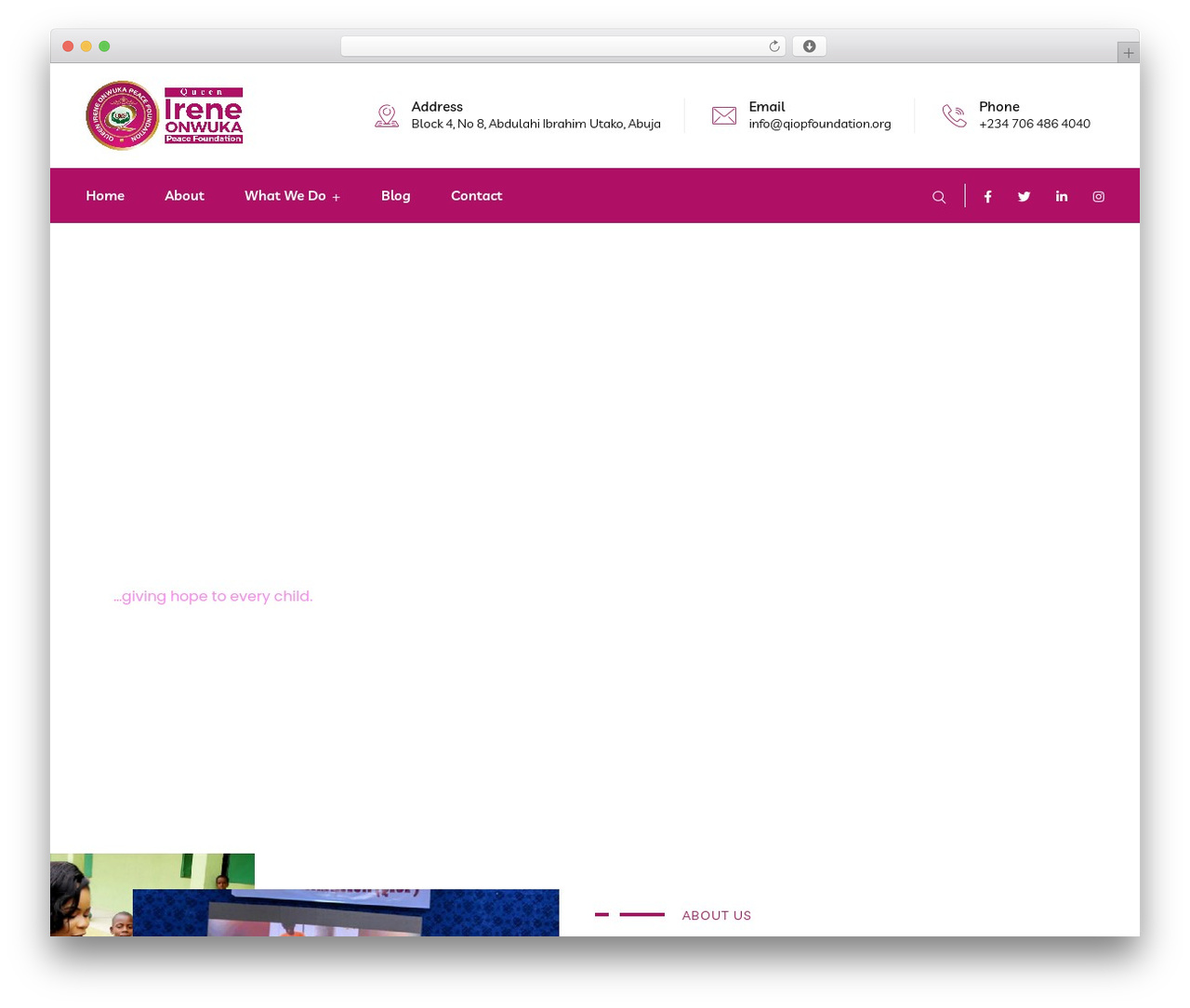
Task: Click the Address heading label
Action: (437, 107)
